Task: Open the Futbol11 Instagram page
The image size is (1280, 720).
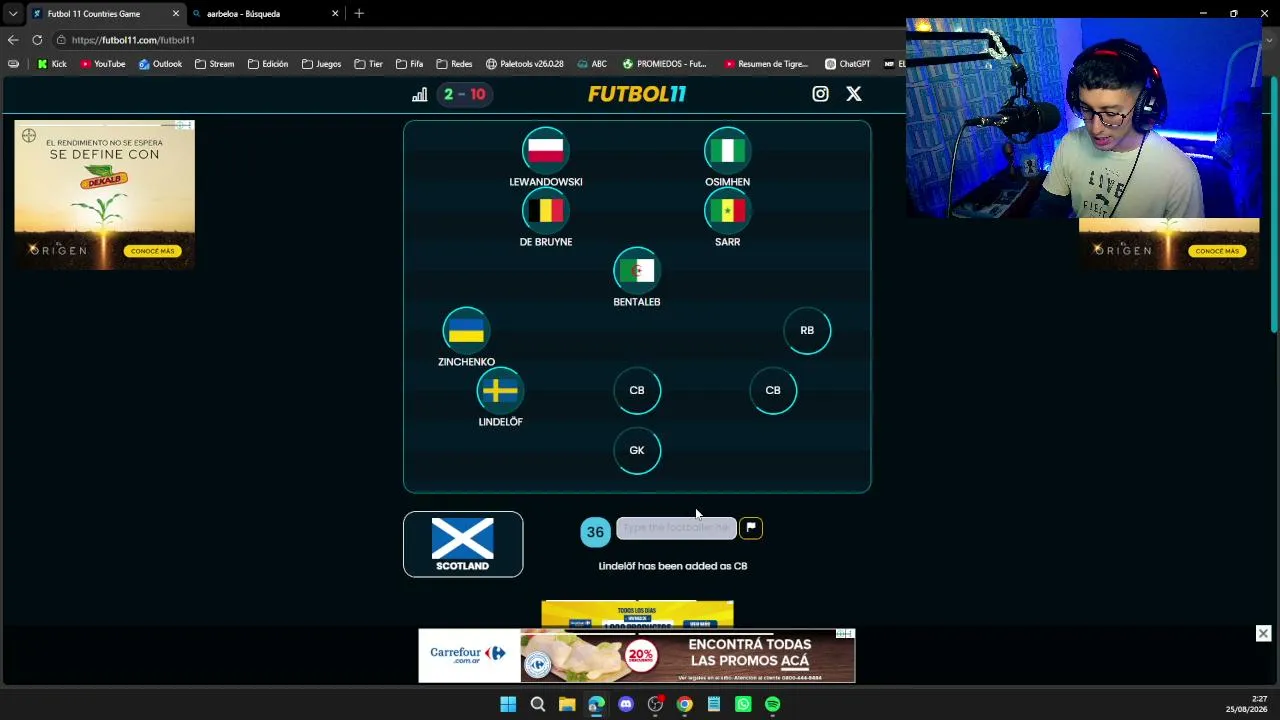Action: point(820,94)
